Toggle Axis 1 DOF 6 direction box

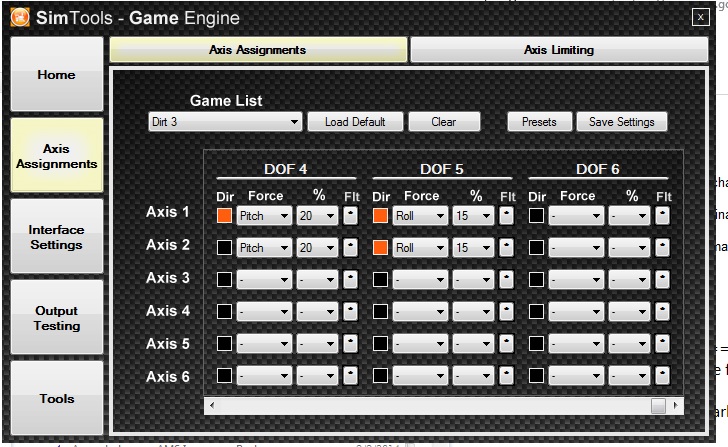(x=536, y=215)
